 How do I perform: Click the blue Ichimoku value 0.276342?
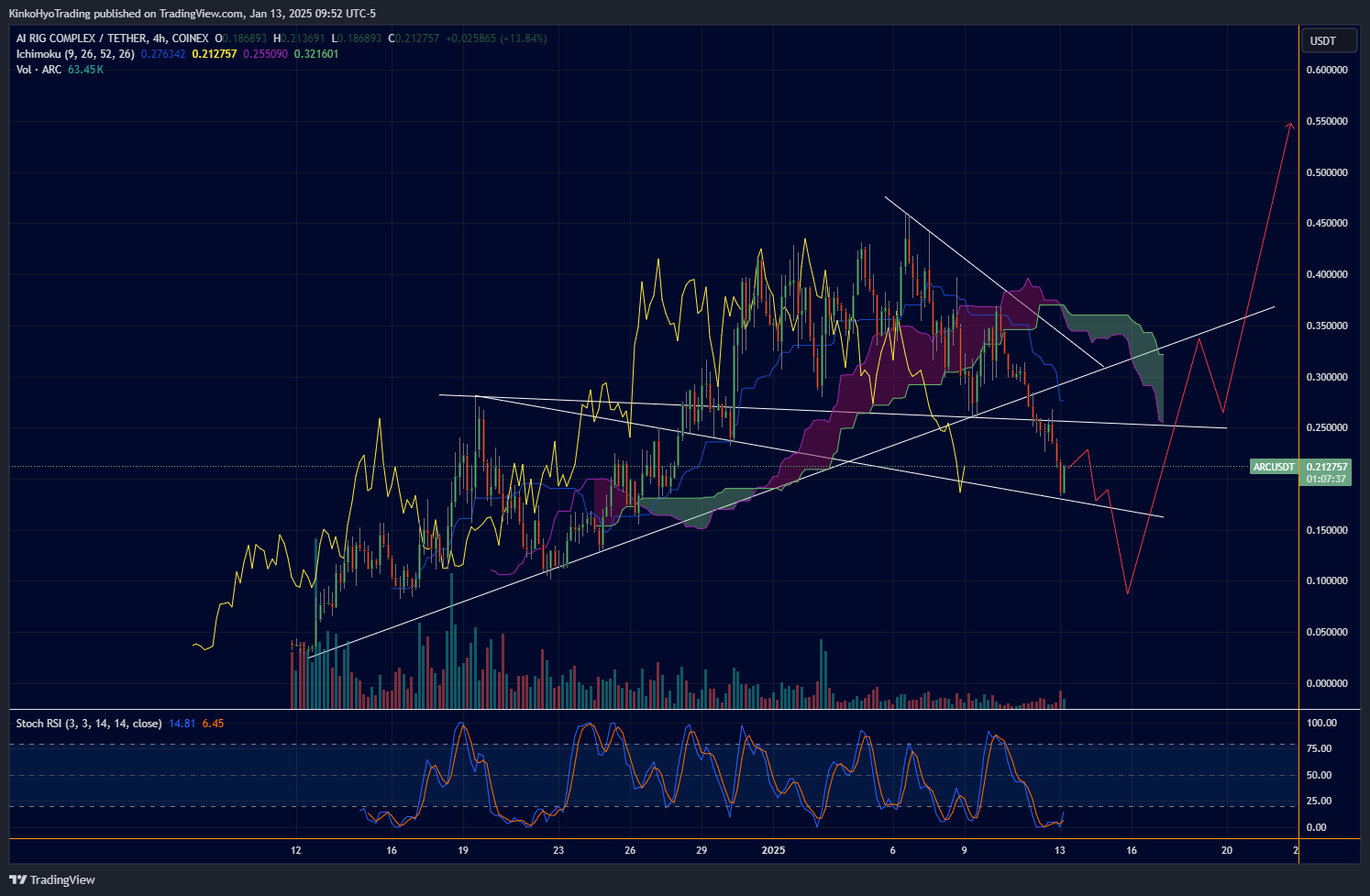coord(163,54)
